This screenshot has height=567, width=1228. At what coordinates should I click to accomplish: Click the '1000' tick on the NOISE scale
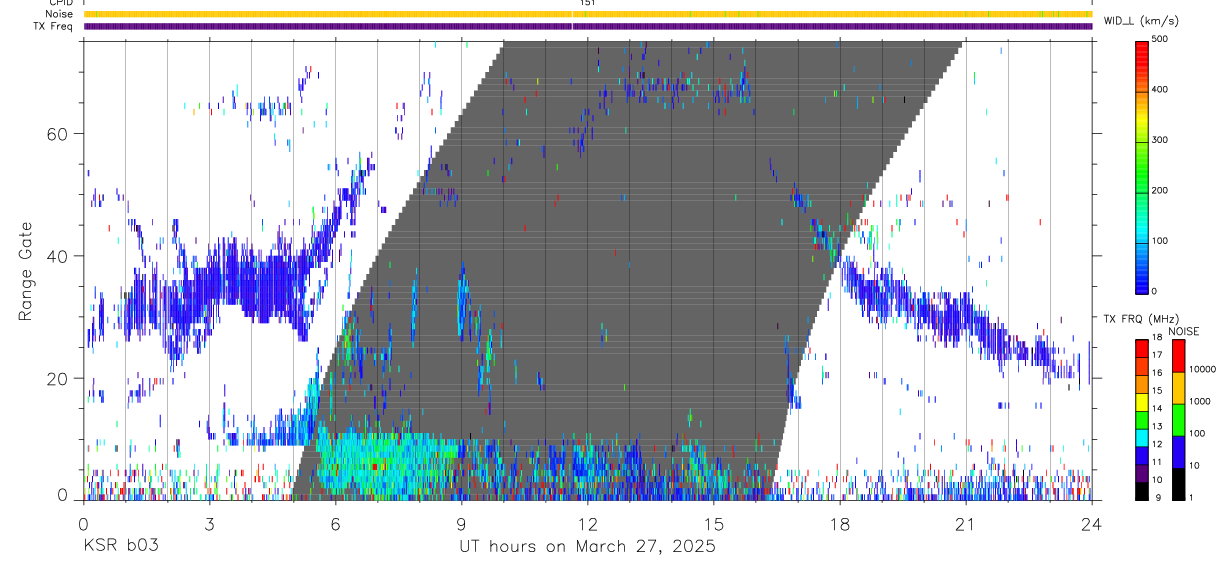coord(1200,401)
